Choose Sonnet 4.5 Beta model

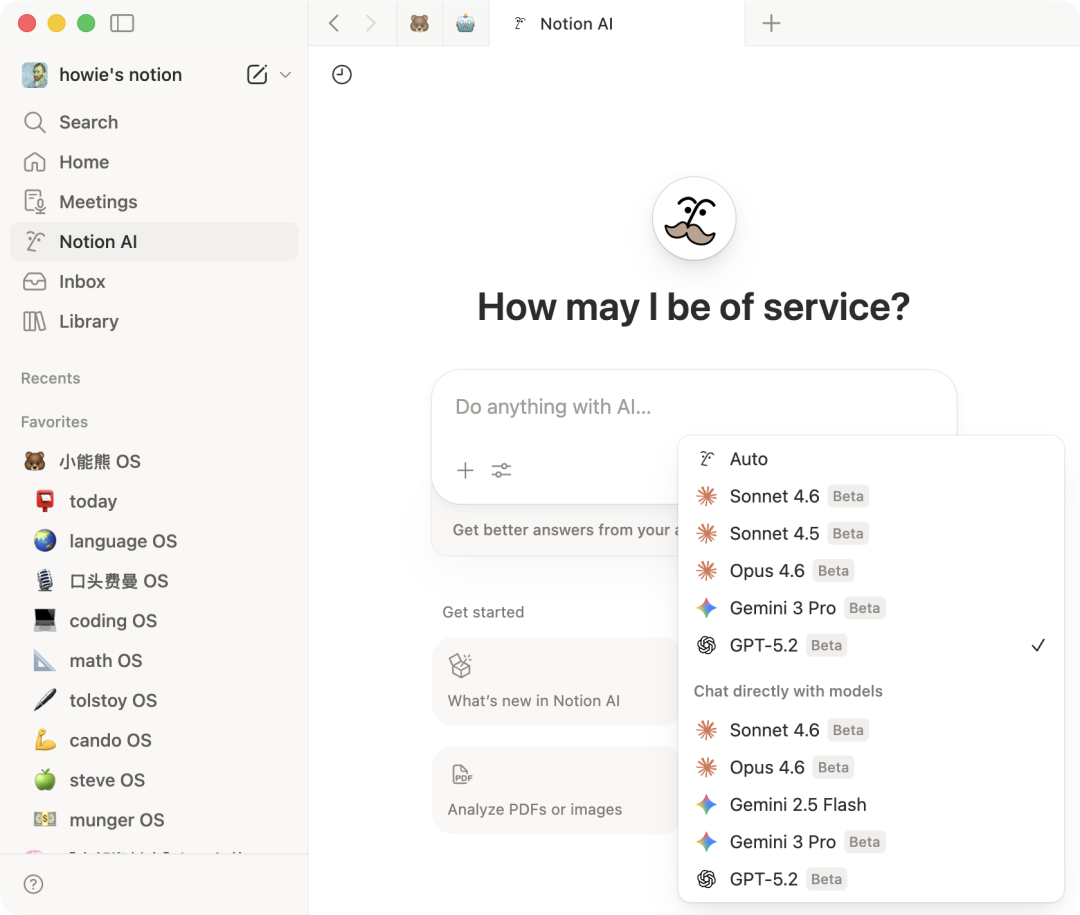pos(871,533)
